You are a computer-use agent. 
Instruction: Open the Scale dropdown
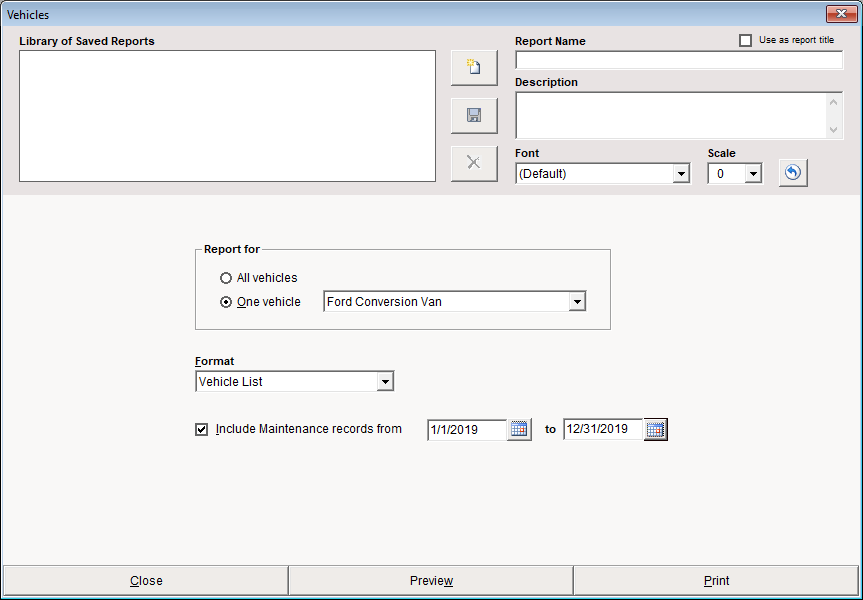[x=753, y=174]
